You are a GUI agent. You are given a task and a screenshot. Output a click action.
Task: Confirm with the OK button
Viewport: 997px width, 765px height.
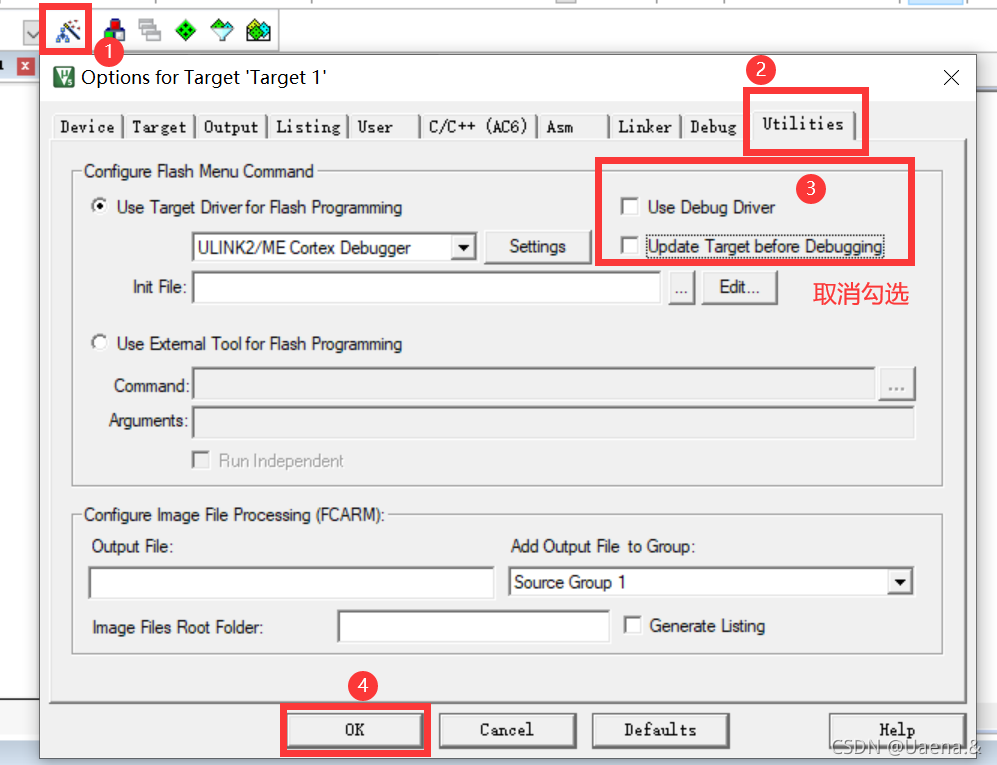click(355, 730)
